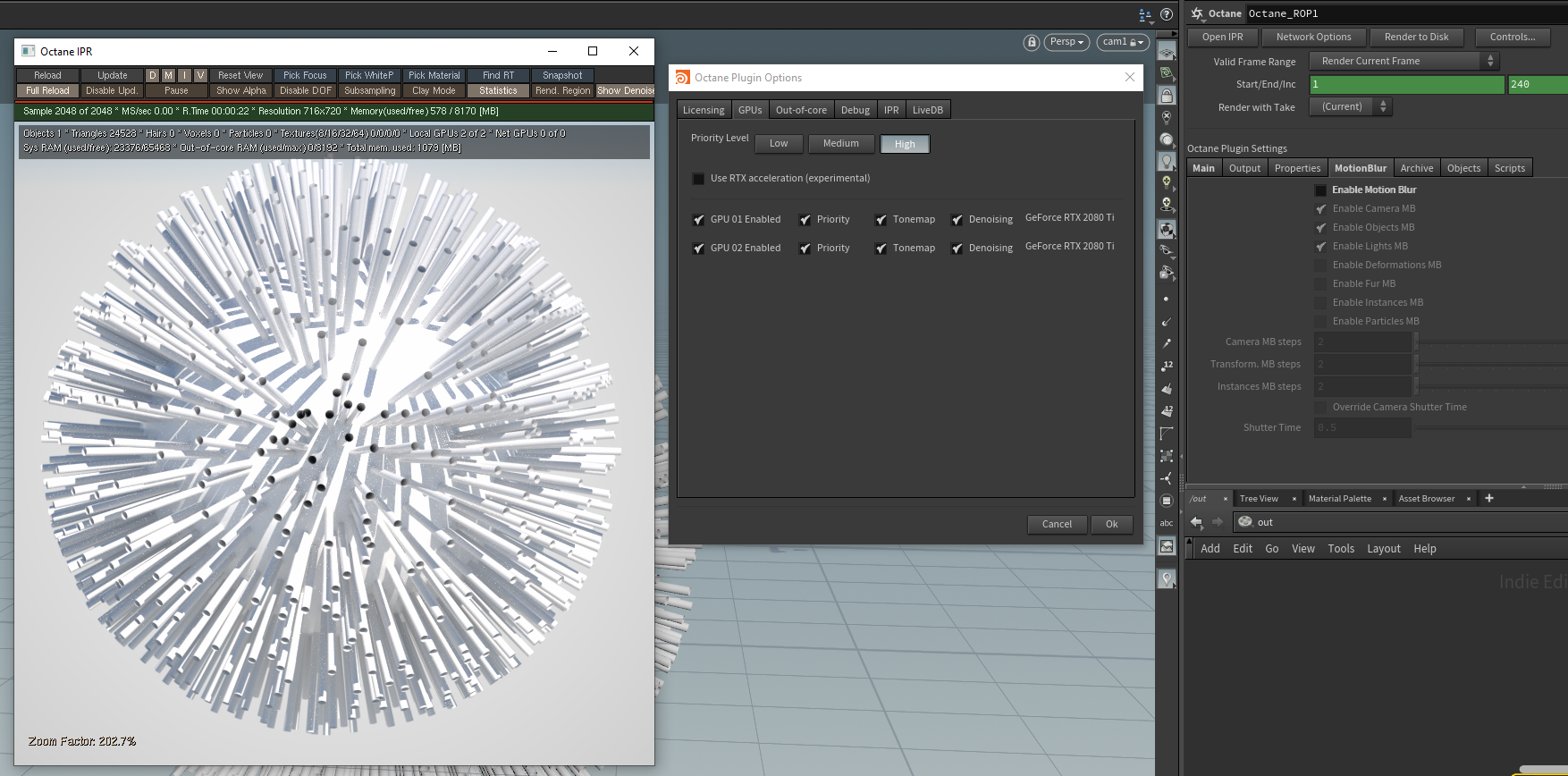This screenshot has width=1568, height=776.
Task: Toggle the checkered cube materials icon
Action: (1167, 230)
